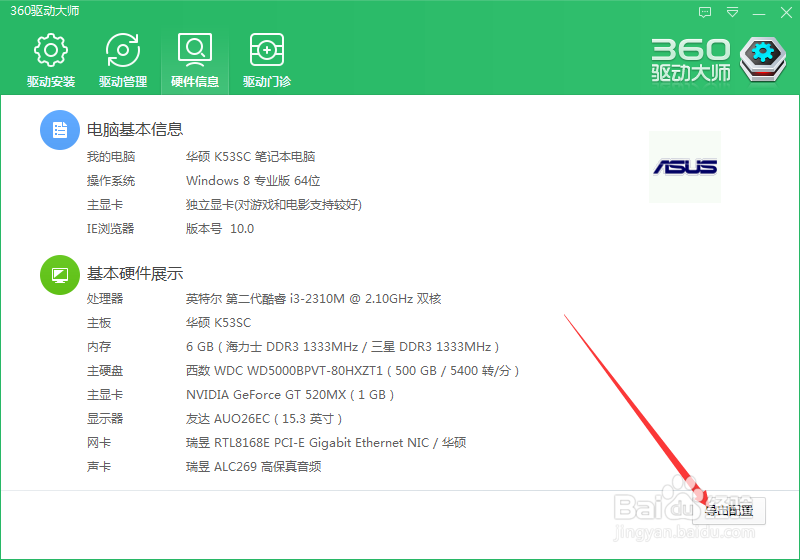Click the memory value 6 GB DDR3 1333MHz
The image size is (800, 560).
(x=342, y=347)
